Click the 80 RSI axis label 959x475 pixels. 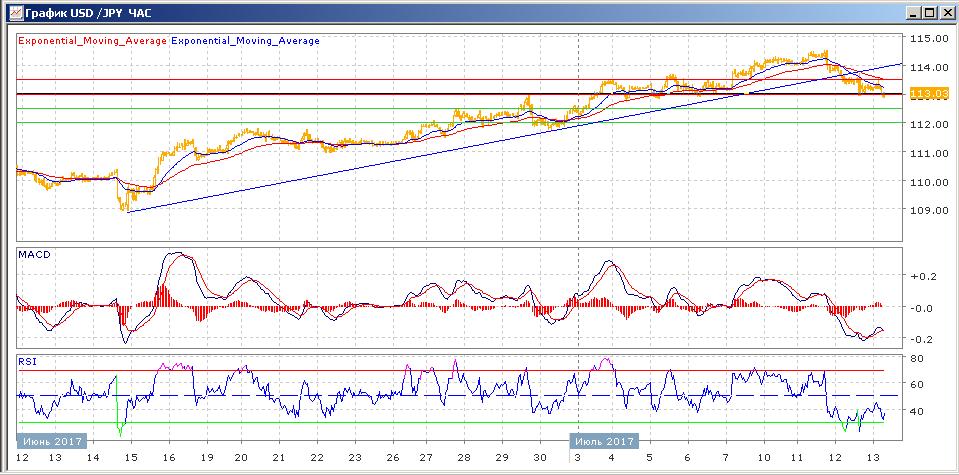917,358
